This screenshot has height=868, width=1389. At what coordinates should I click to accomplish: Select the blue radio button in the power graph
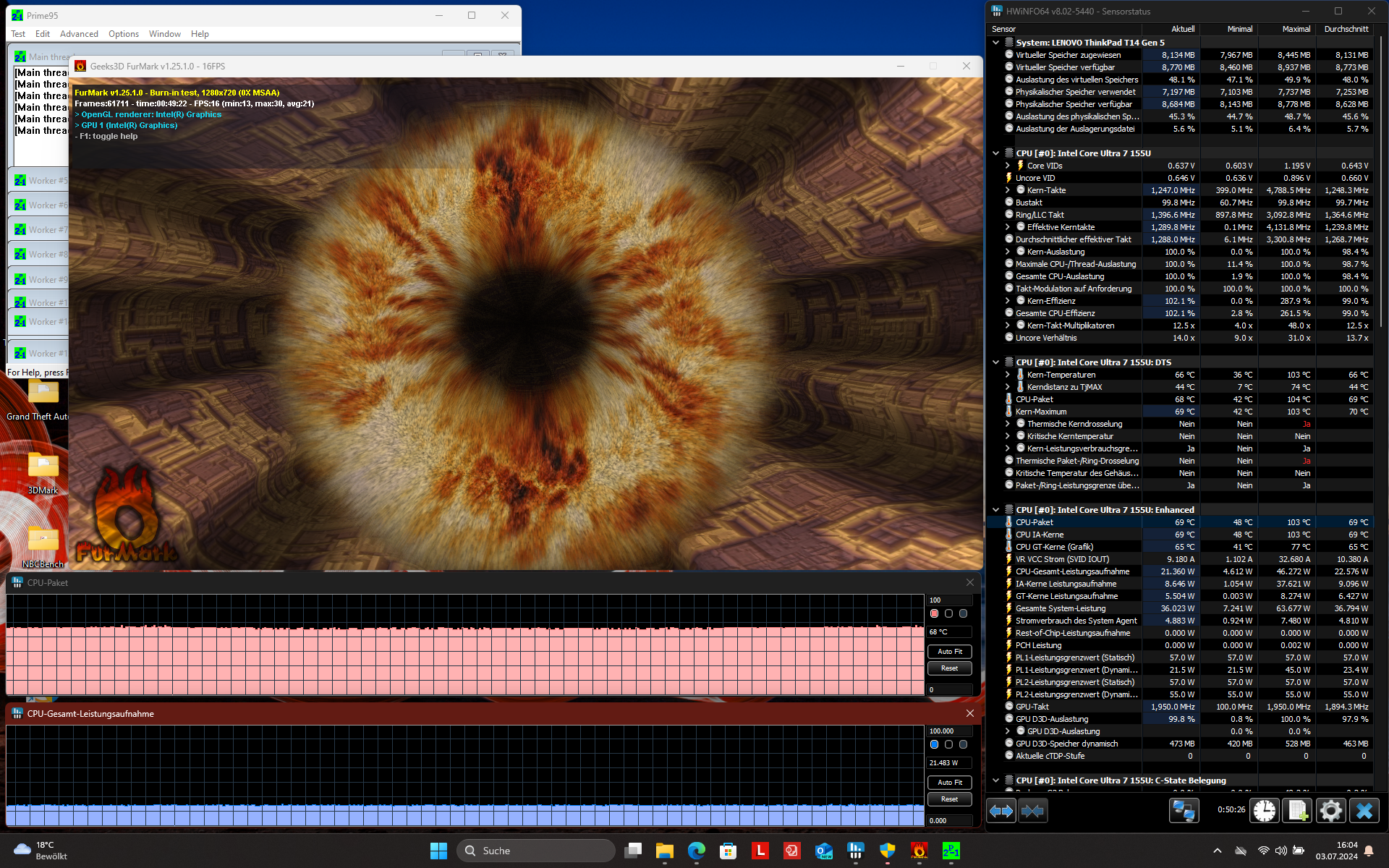point(934,744)
